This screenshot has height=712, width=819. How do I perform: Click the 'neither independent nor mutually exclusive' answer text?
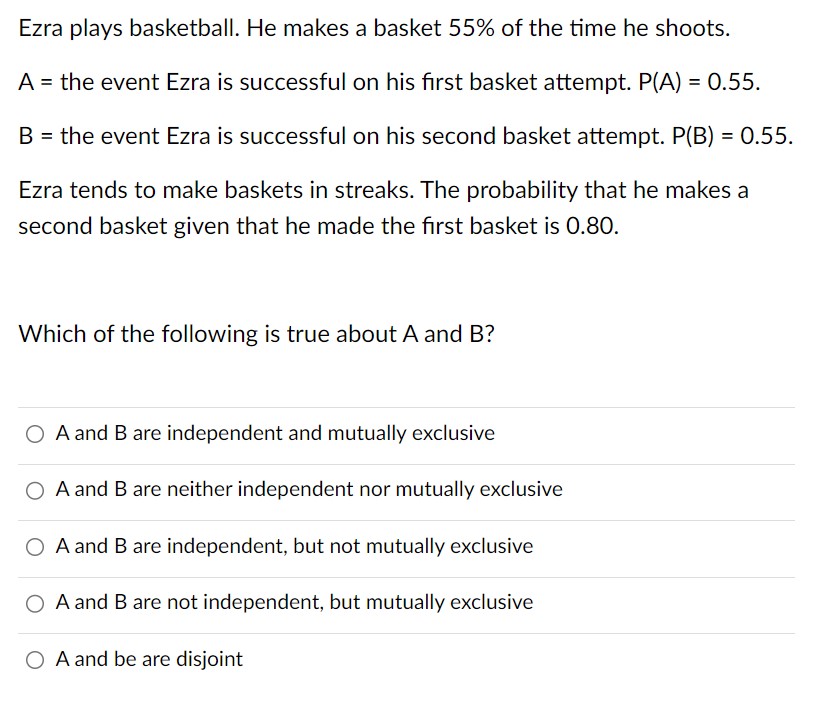310,490
